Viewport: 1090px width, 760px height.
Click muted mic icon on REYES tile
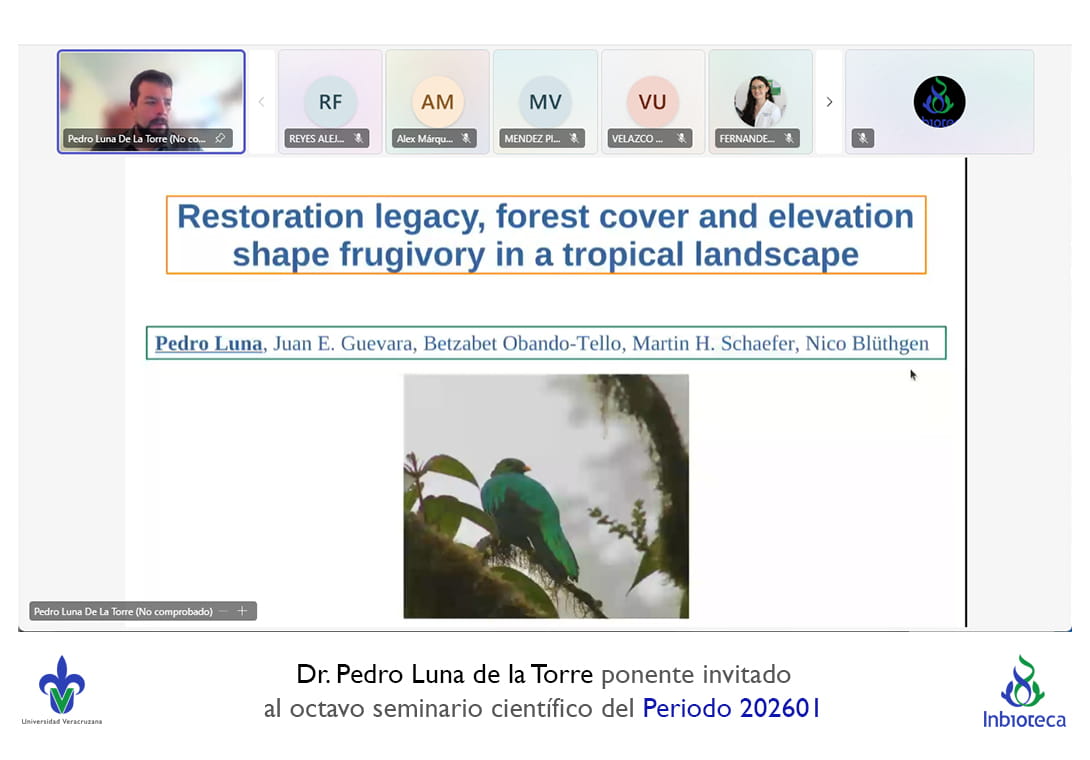click(x=358, y=139)
